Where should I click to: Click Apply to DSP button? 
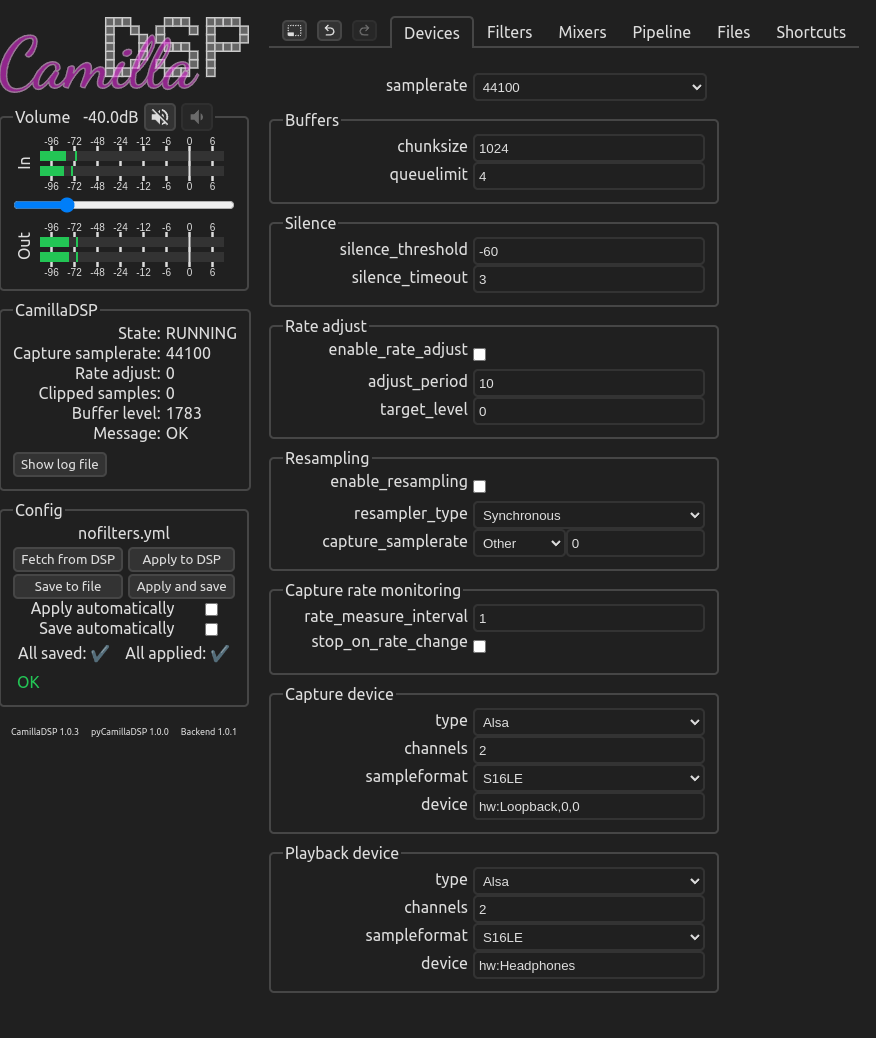[x=181, y=559]
